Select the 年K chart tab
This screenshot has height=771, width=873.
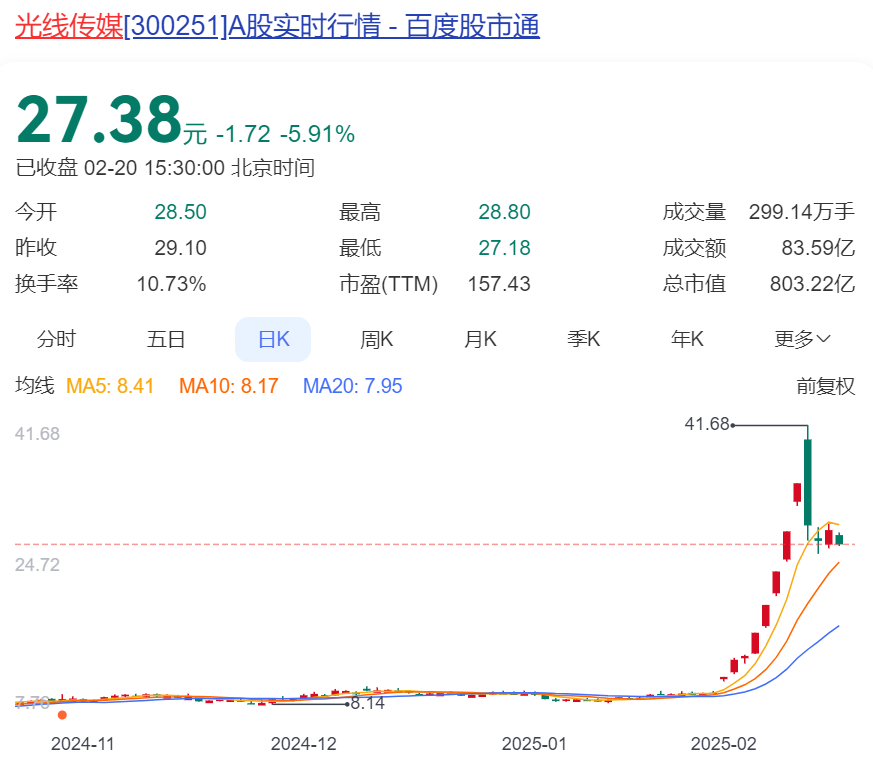click(x=687, y=339)
